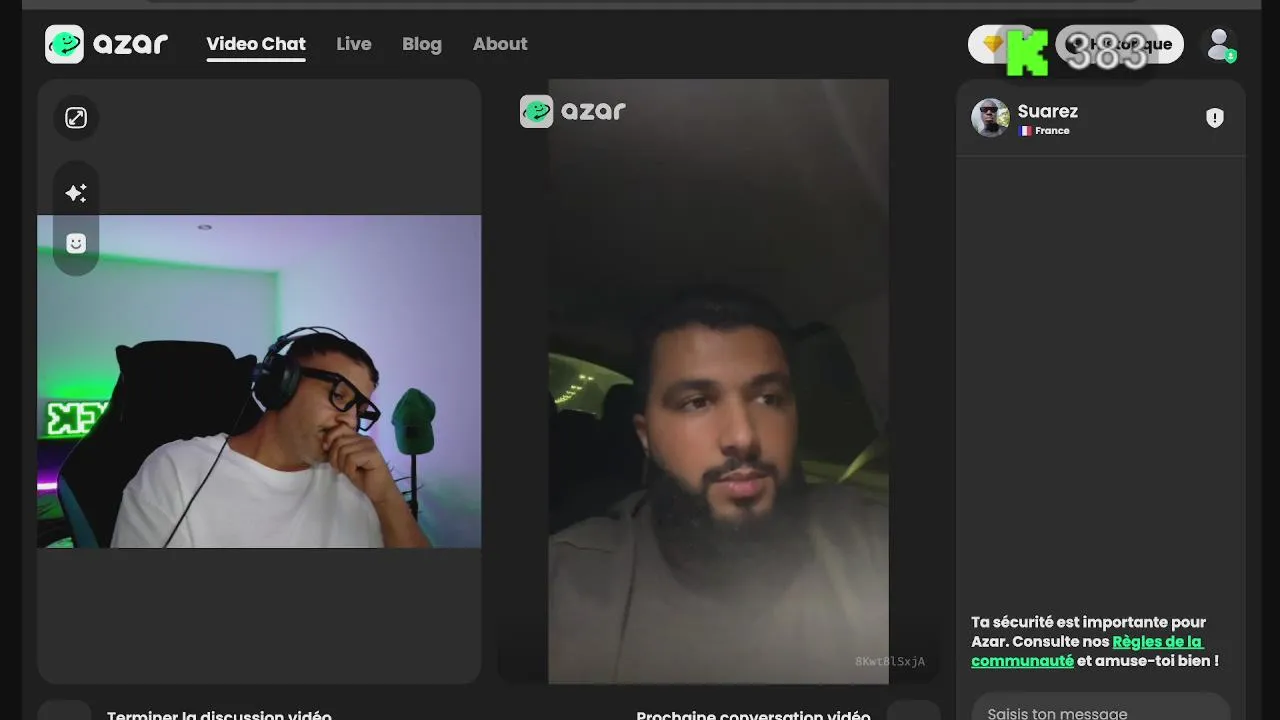Open the Video Chat tab

pyautogui.click(x=256, y=44)
